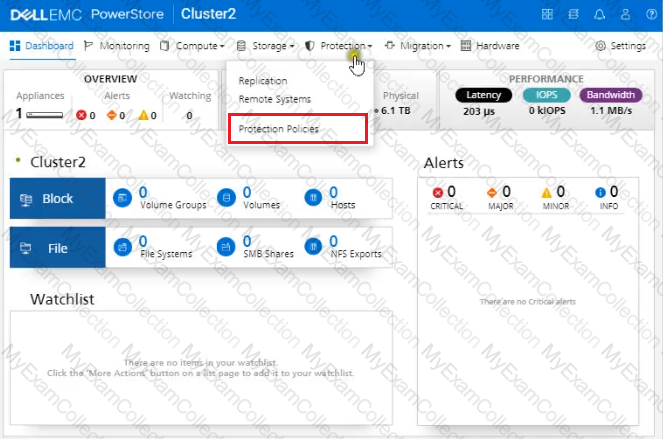Click the user account icon
Viewport: 663px width, 439px height.
(x=625, y=15)
